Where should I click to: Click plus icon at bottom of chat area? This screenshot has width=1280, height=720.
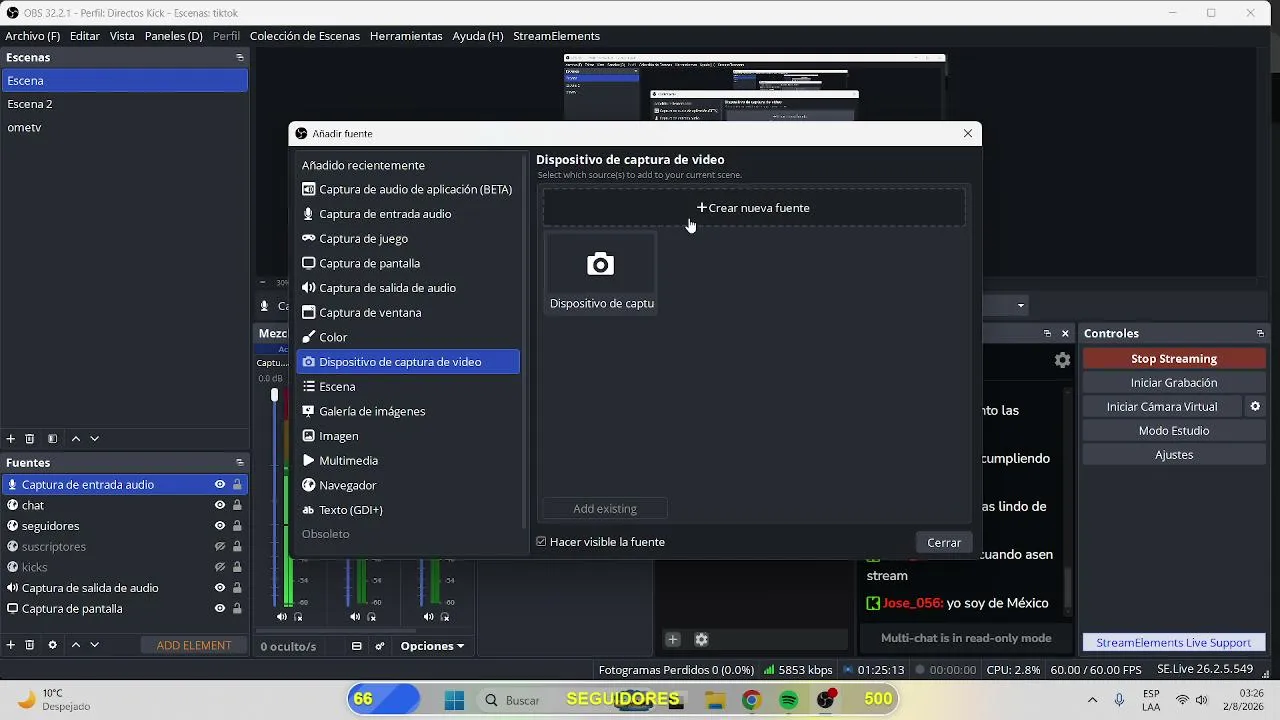(673, 639)
